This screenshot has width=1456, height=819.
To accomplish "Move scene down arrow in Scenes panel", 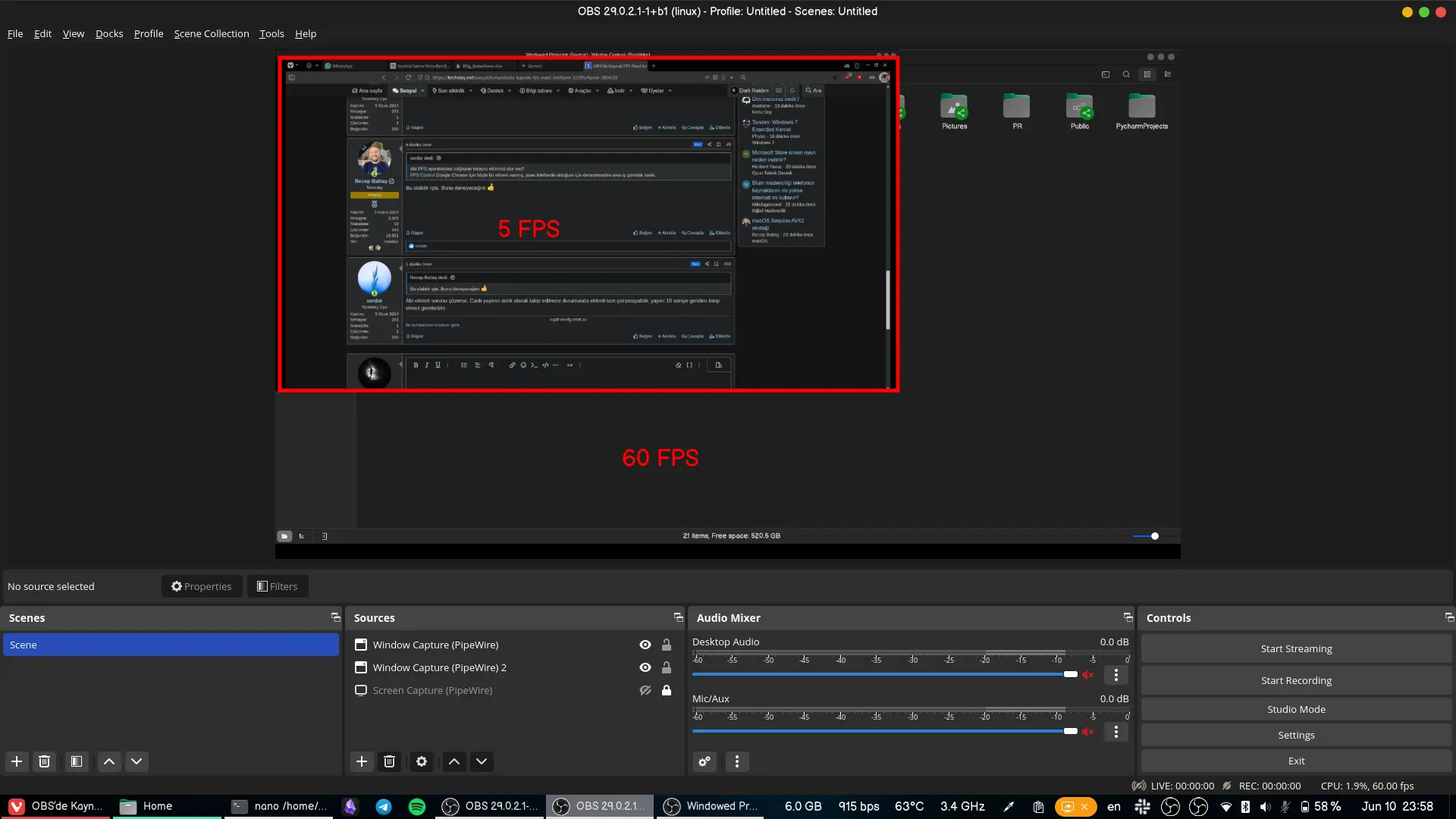I will coord(136,761).
